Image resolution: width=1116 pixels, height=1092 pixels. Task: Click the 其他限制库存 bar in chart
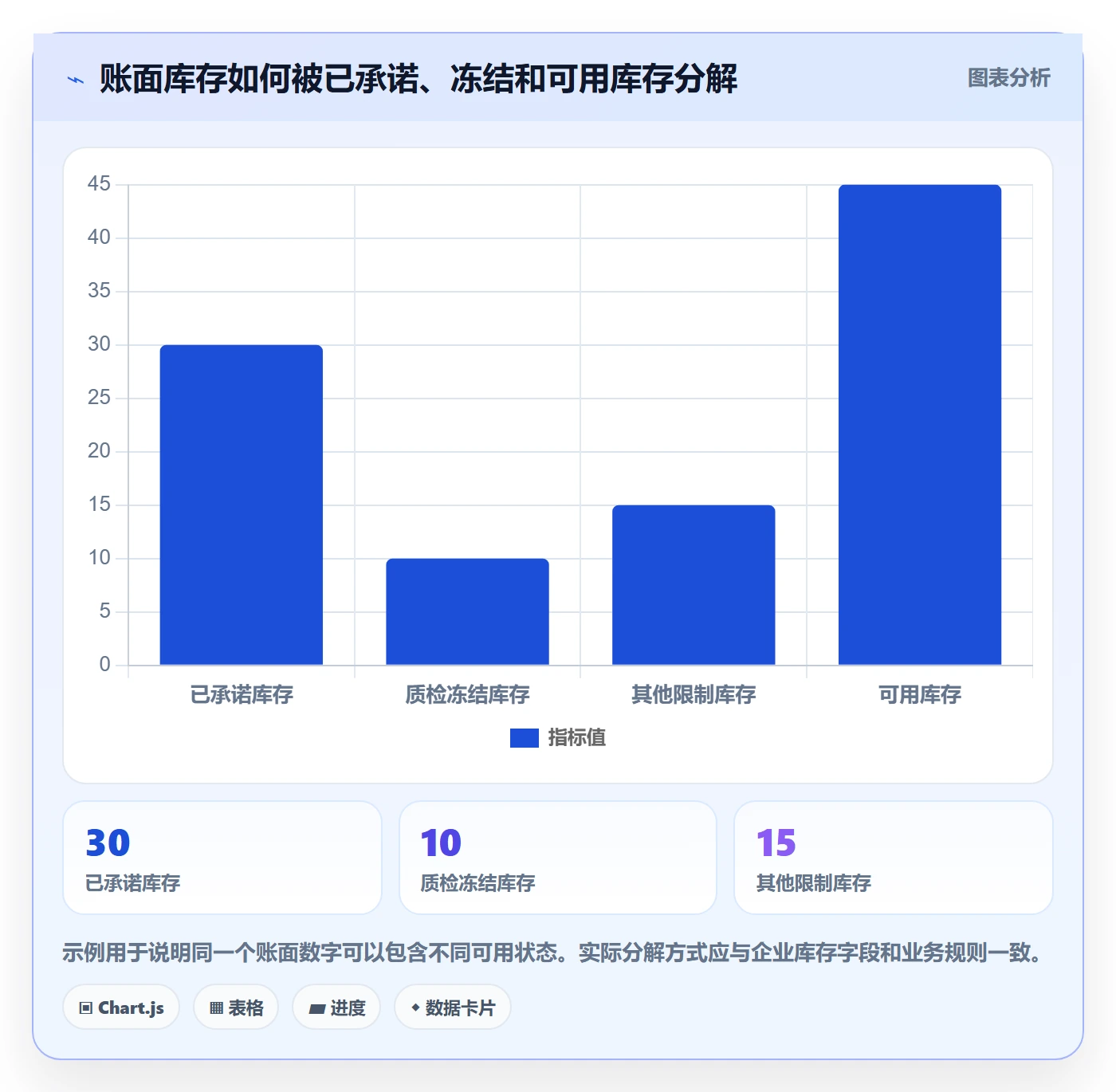694,585
